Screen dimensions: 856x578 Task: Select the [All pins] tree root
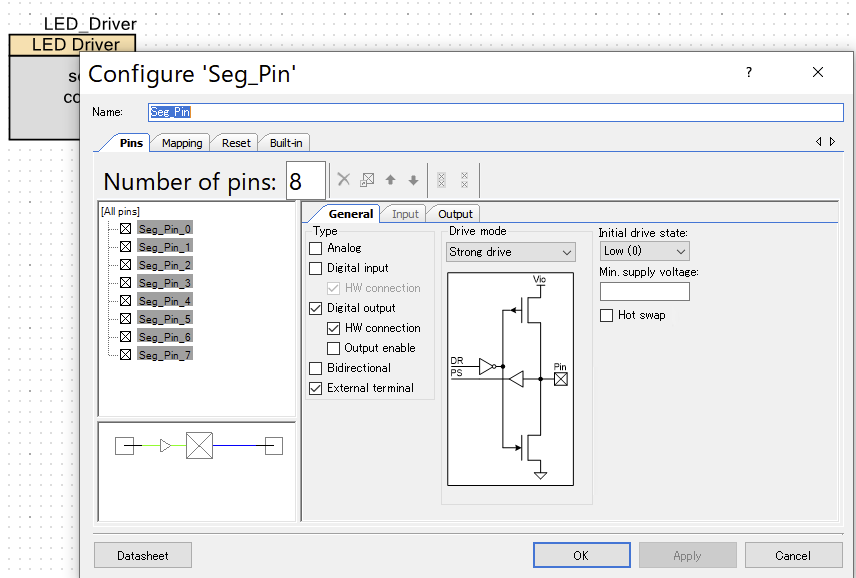120,211
